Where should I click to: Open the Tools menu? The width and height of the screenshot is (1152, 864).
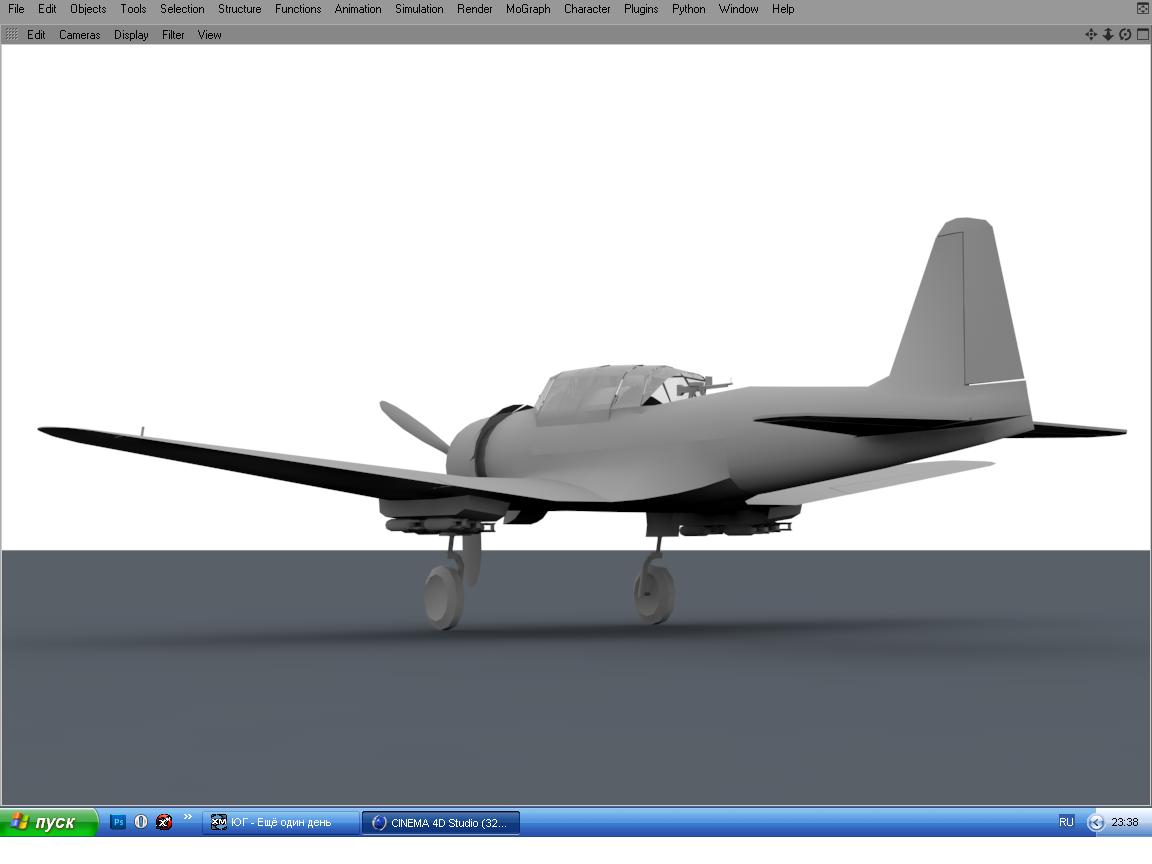click(x=133, y=9)
